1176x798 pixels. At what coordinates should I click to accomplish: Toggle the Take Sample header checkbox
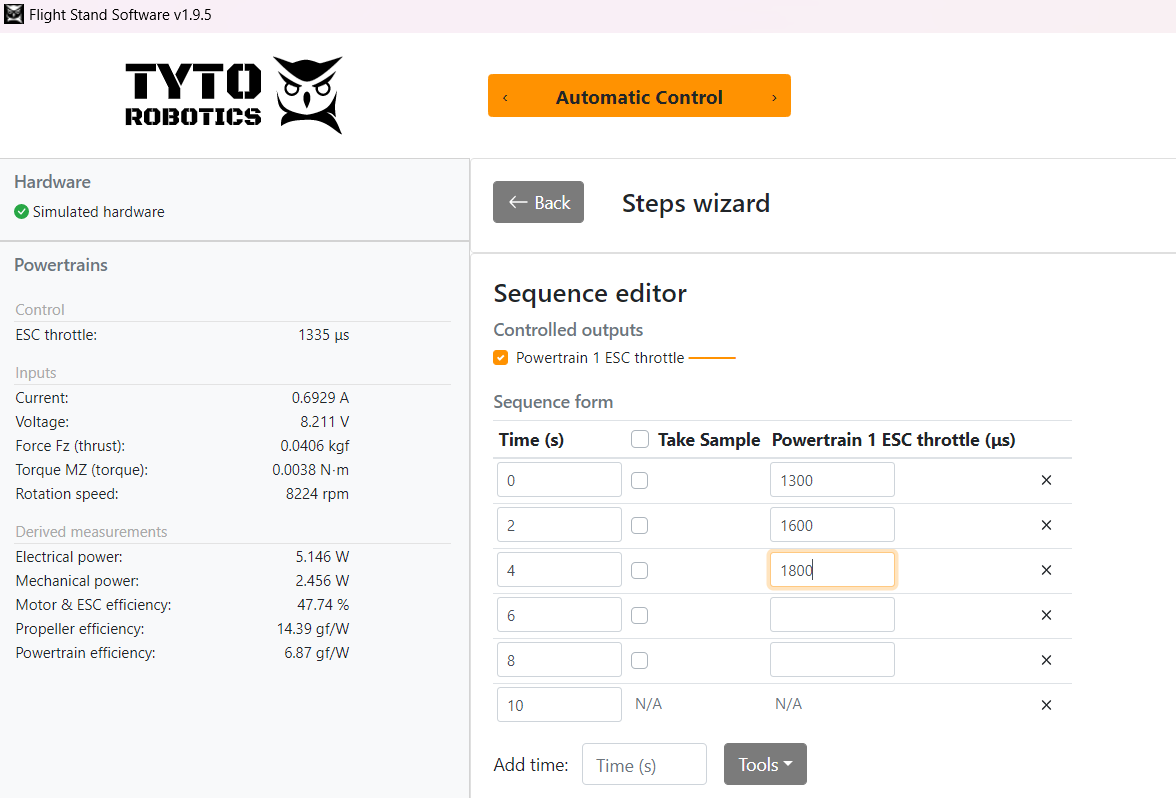pyautogui.click(x=640, y=439)
